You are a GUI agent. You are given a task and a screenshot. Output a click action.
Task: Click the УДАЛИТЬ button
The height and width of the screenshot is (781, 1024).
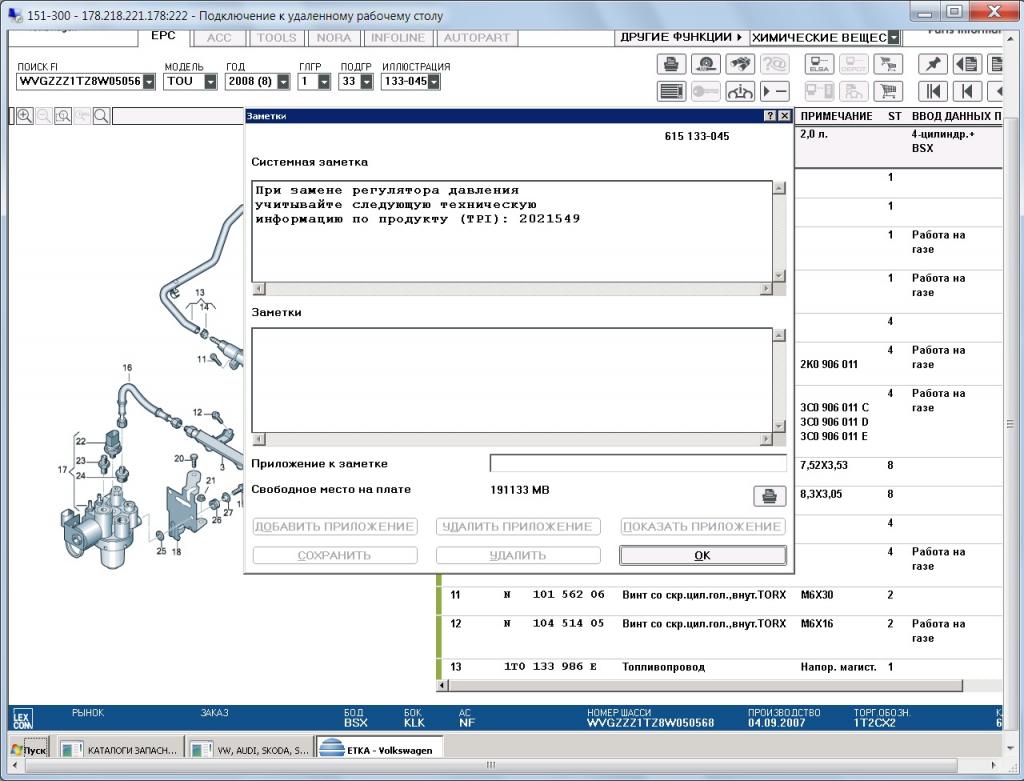click(518, 555)
